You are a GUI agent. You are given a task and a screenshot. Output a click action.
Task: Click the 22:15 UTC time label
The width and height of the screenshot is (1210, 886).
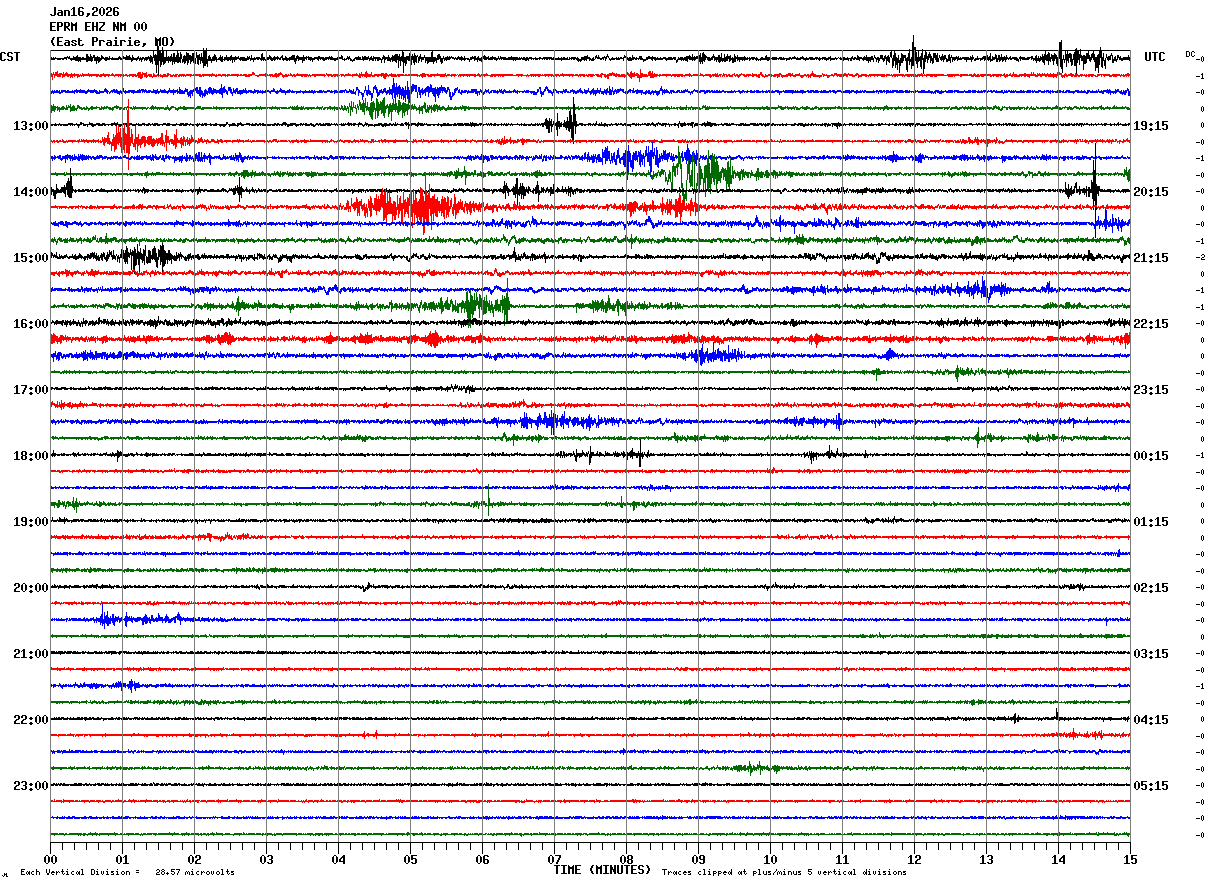pos(1150,324)
